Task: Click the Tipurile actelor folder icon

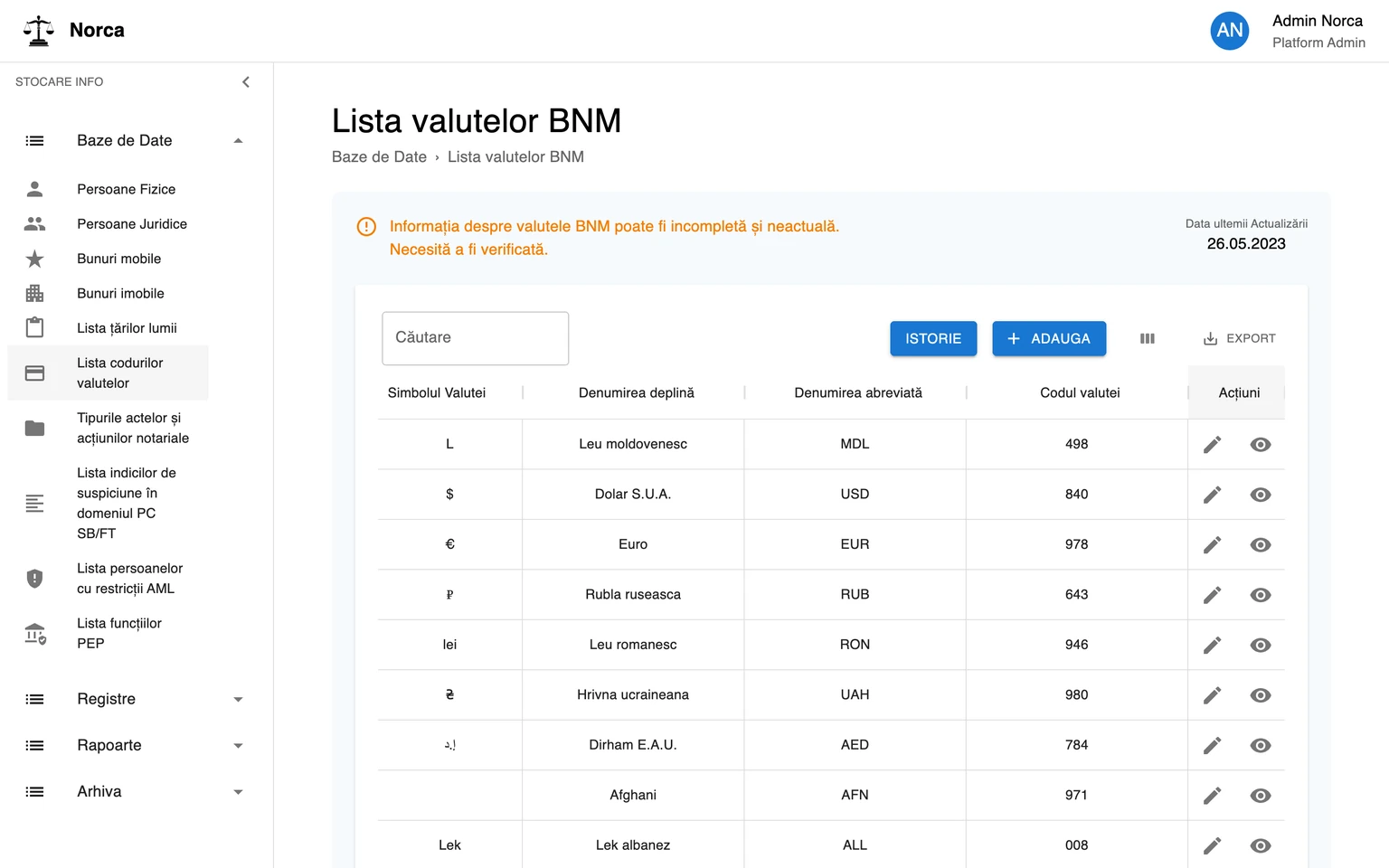Action: 34,428
